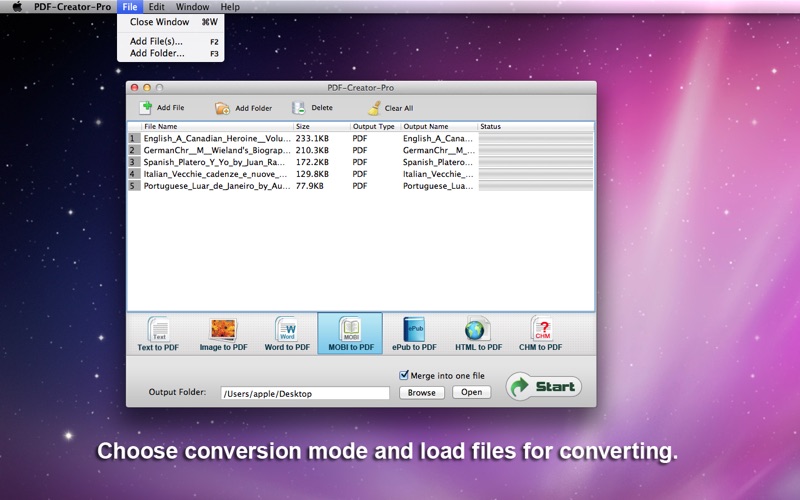Click the 129.8KB size cell

312,173
